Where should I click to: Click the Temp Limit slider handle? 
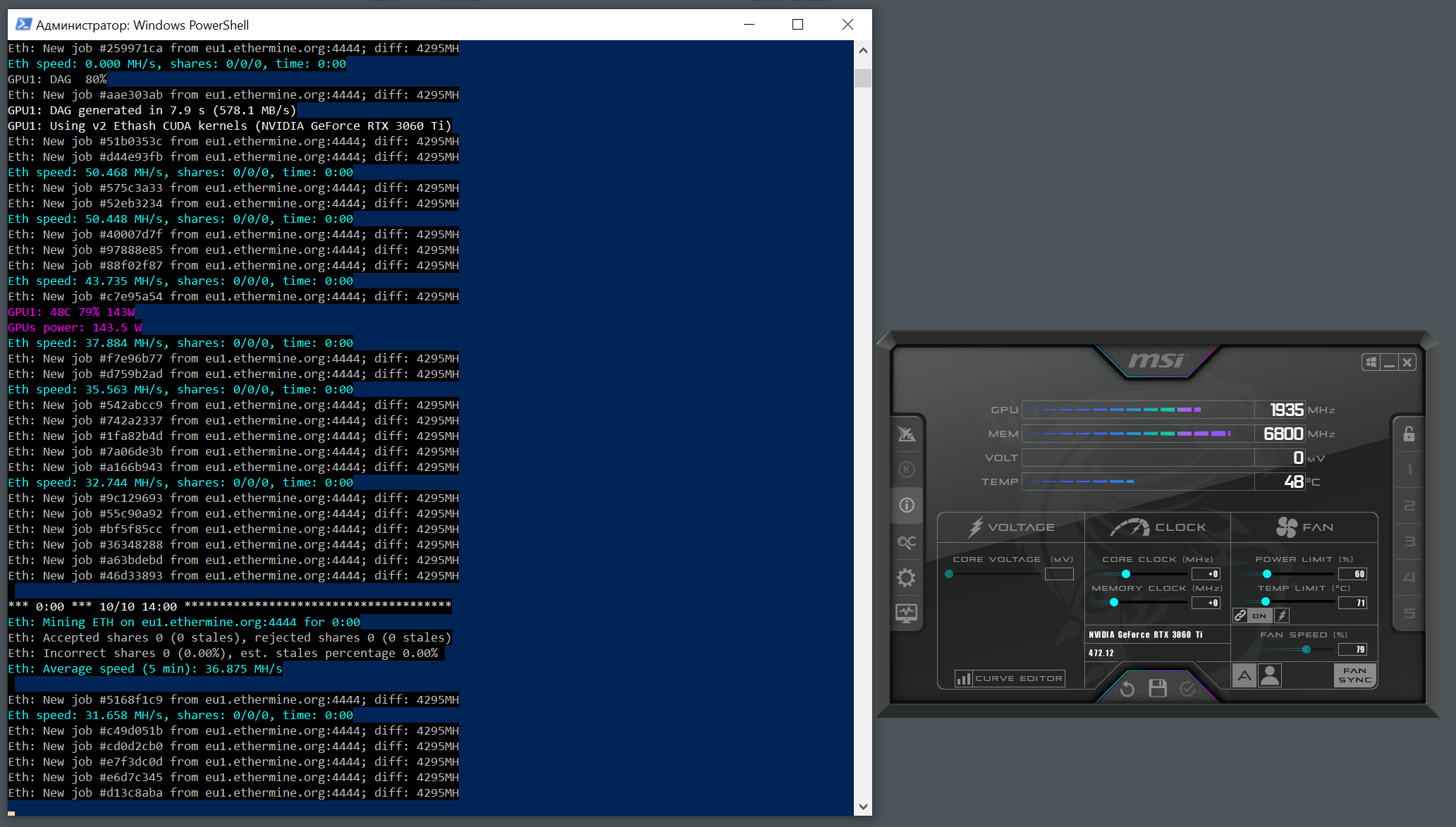tap(1266, 602)
